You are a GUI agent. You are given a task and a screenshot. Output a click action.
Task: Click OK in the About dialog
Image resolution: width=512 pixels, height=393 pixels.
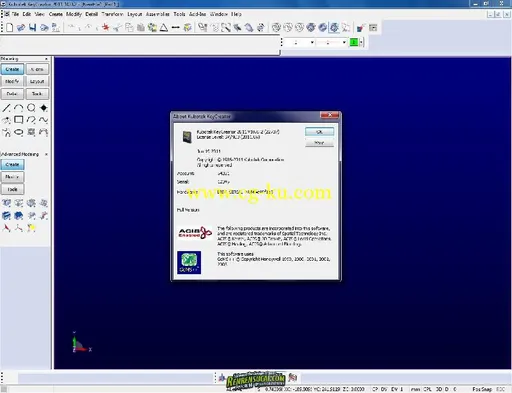click(x=319, y=132)
